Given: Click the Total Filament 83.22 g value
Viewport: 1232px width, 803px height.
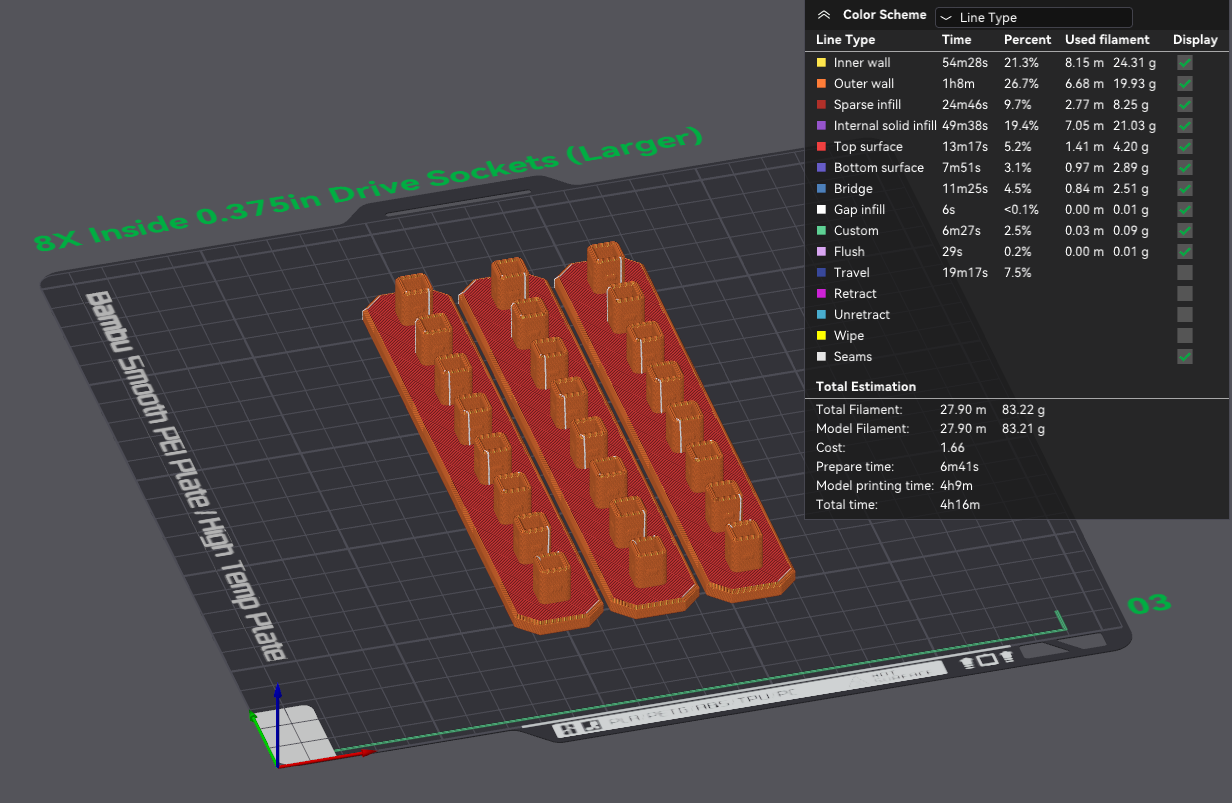Looking at the screenshot, I should click(x=1025, y=410).
